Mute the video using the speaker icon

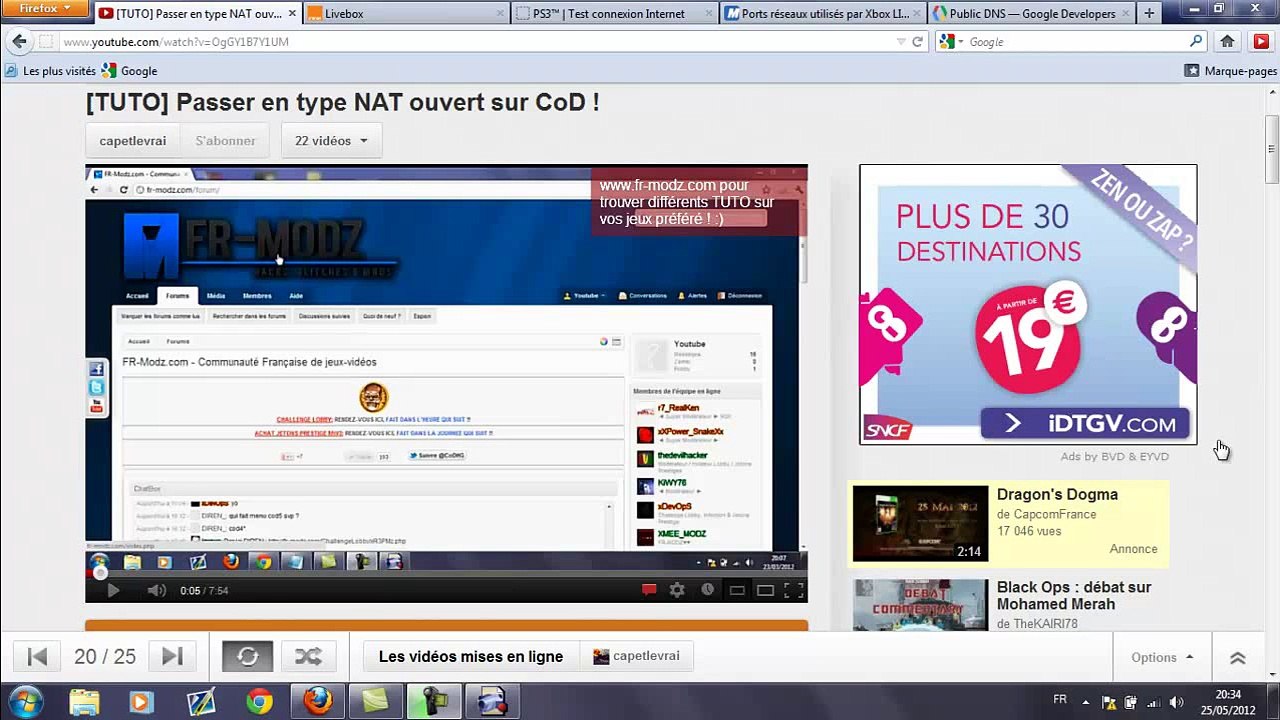tap(157, 591)
